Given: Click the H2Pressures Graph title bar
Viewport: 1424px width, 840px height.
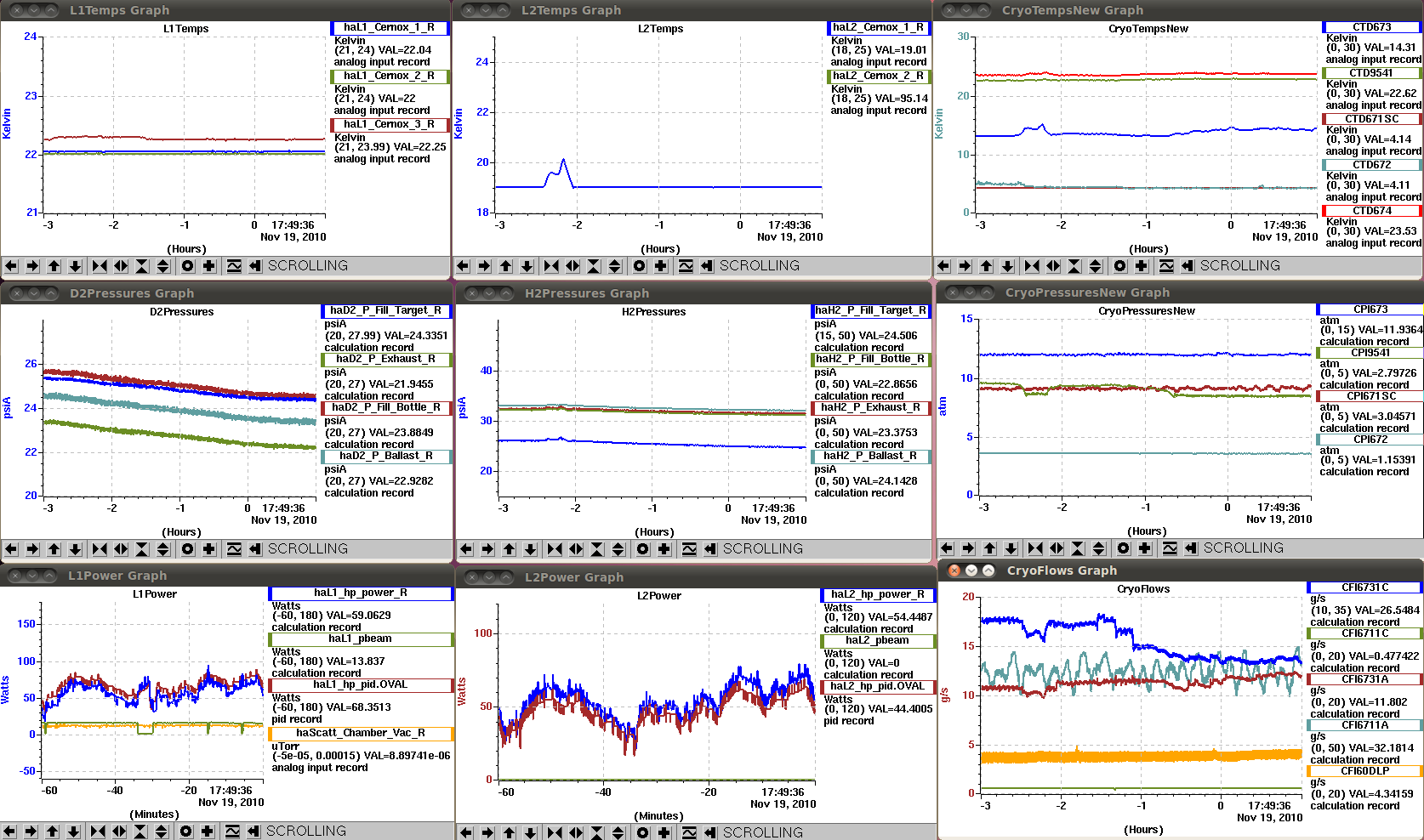Looking at the screenshot, I should [x=694, y=293].
